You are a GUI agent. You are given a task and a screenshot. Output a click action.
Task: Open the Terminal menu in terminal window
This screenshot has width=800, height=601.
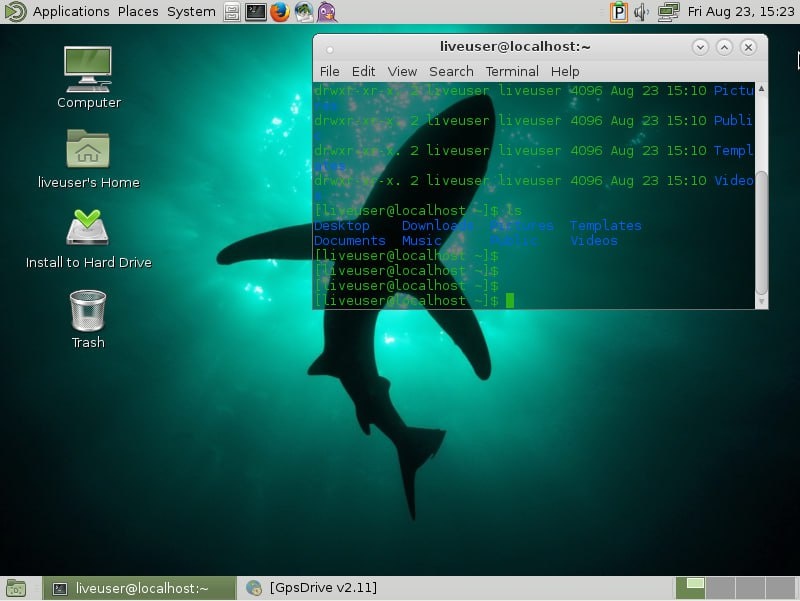pyautogui.click(x=512, y=71)
